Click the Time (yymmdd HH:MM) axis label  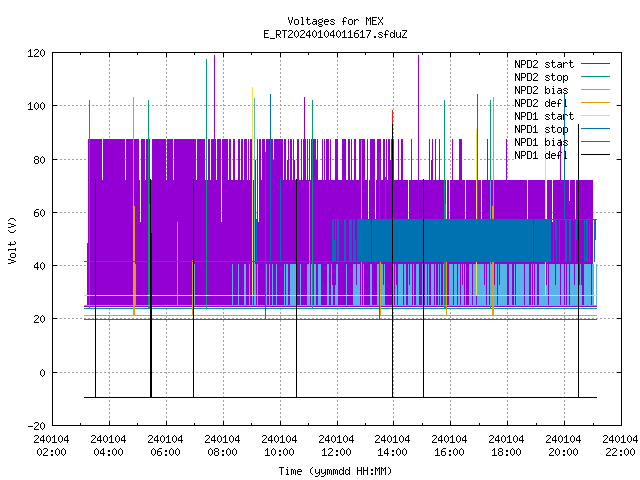point(335,471)
